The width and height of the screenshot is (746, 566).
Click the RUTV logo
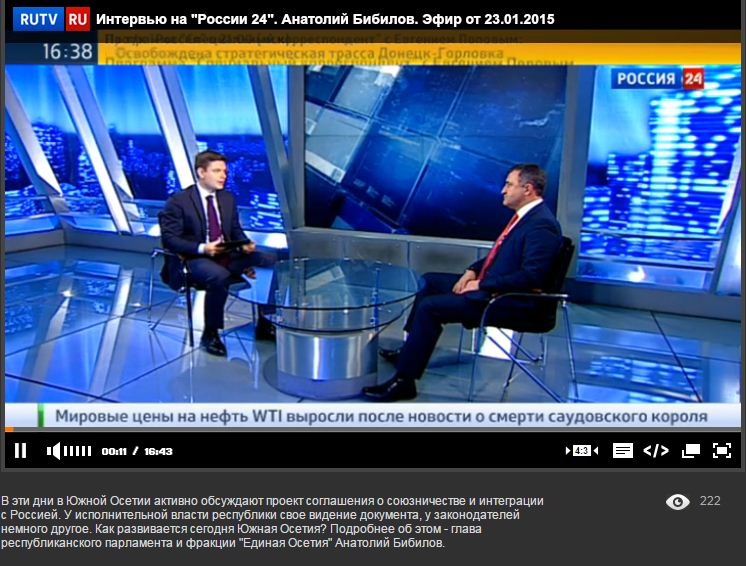(x=39, y=20)
